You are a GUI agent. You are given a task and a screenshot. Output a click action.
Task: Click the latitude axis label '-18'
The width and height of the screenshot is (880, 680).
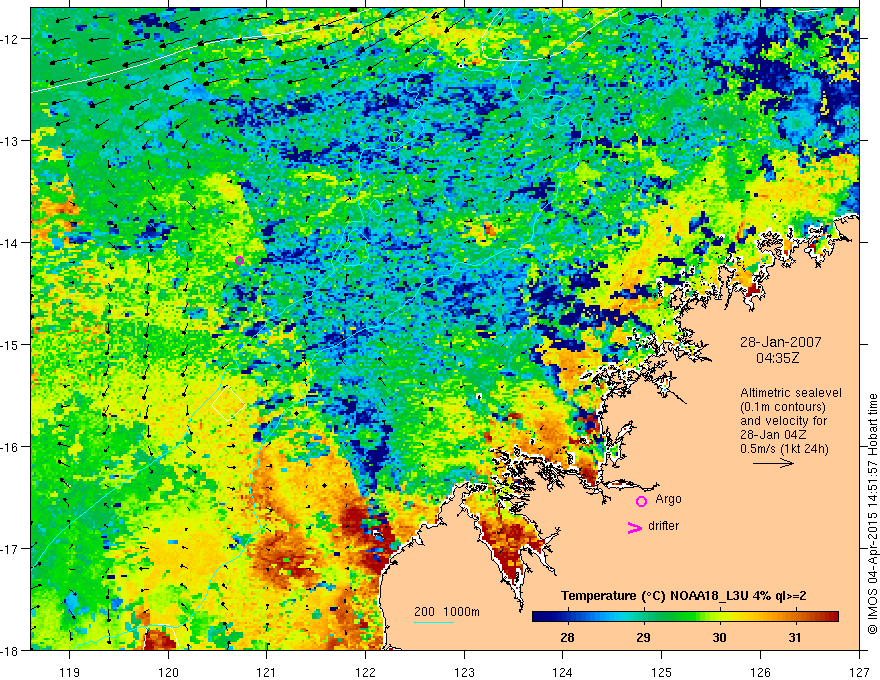(10, 650)
